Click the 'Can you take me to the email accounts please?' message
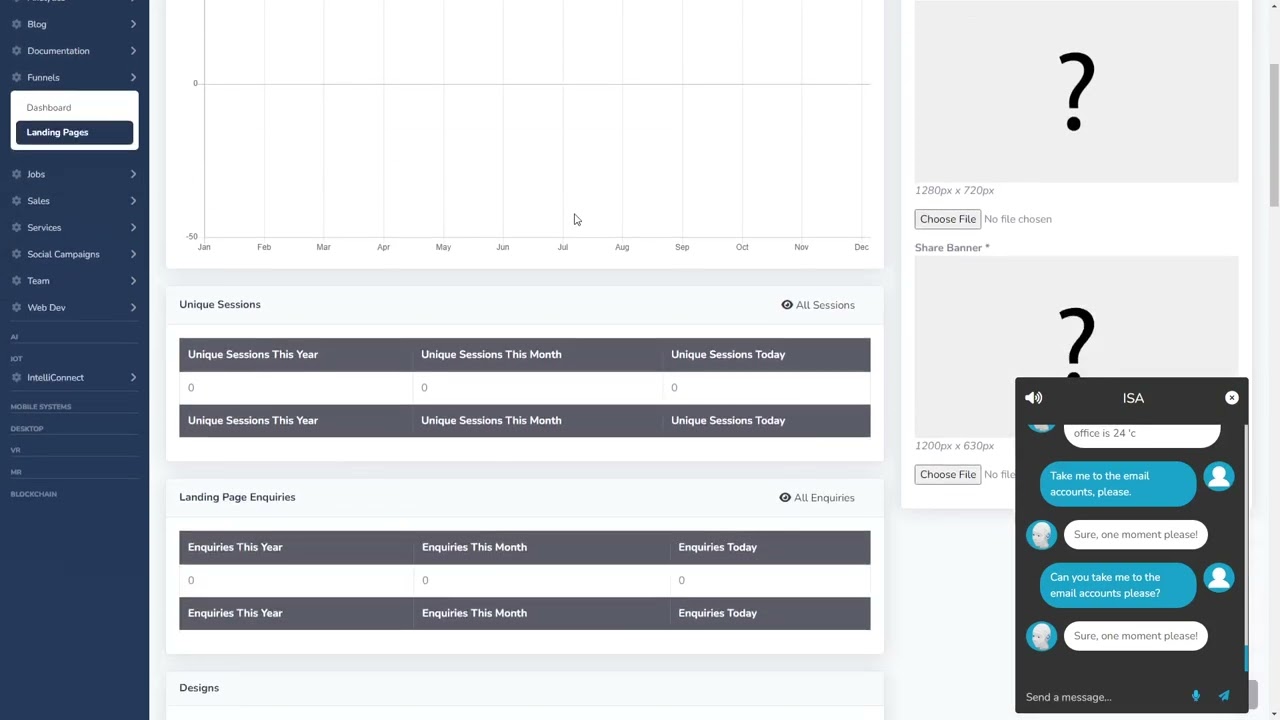The height and width of the screenshot is (720, 1280). (x=1118, y=585)
